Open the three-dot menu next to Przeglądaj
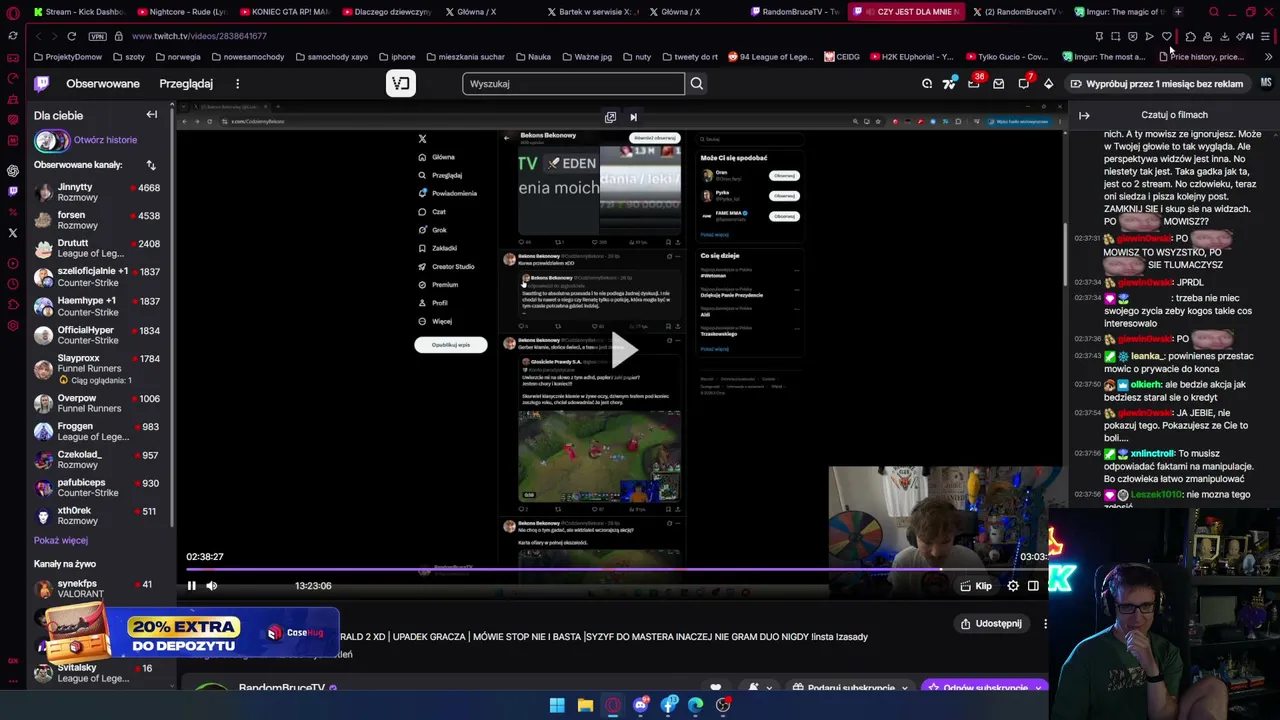 (x=237, y=84)
